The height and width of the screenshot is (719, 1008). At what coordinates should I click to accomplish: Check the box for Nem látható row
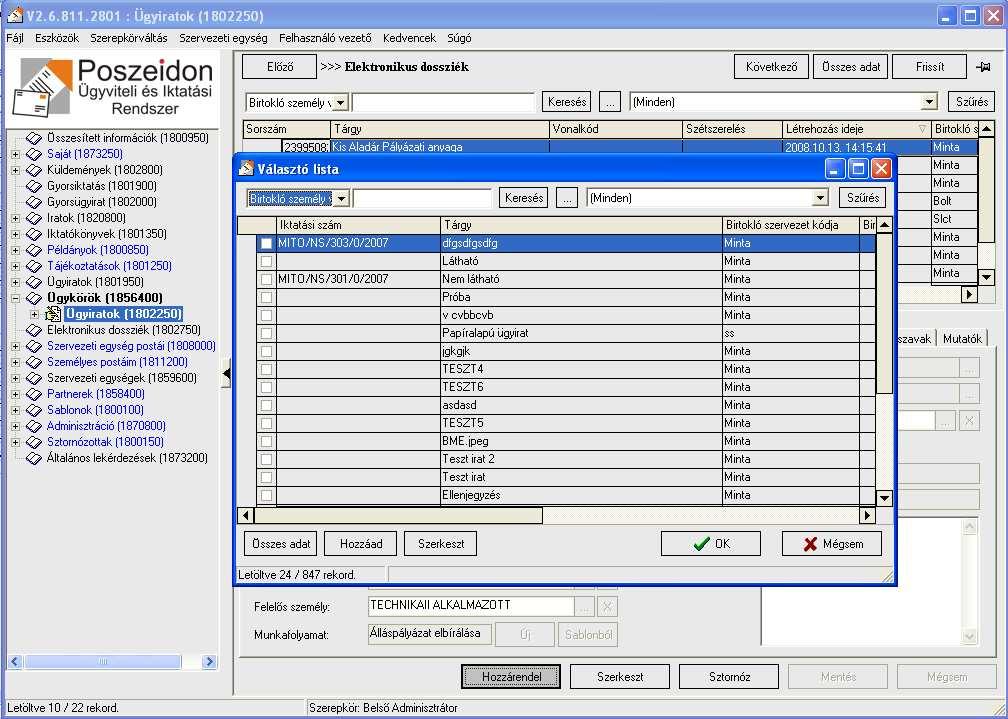tap(266, 280)
